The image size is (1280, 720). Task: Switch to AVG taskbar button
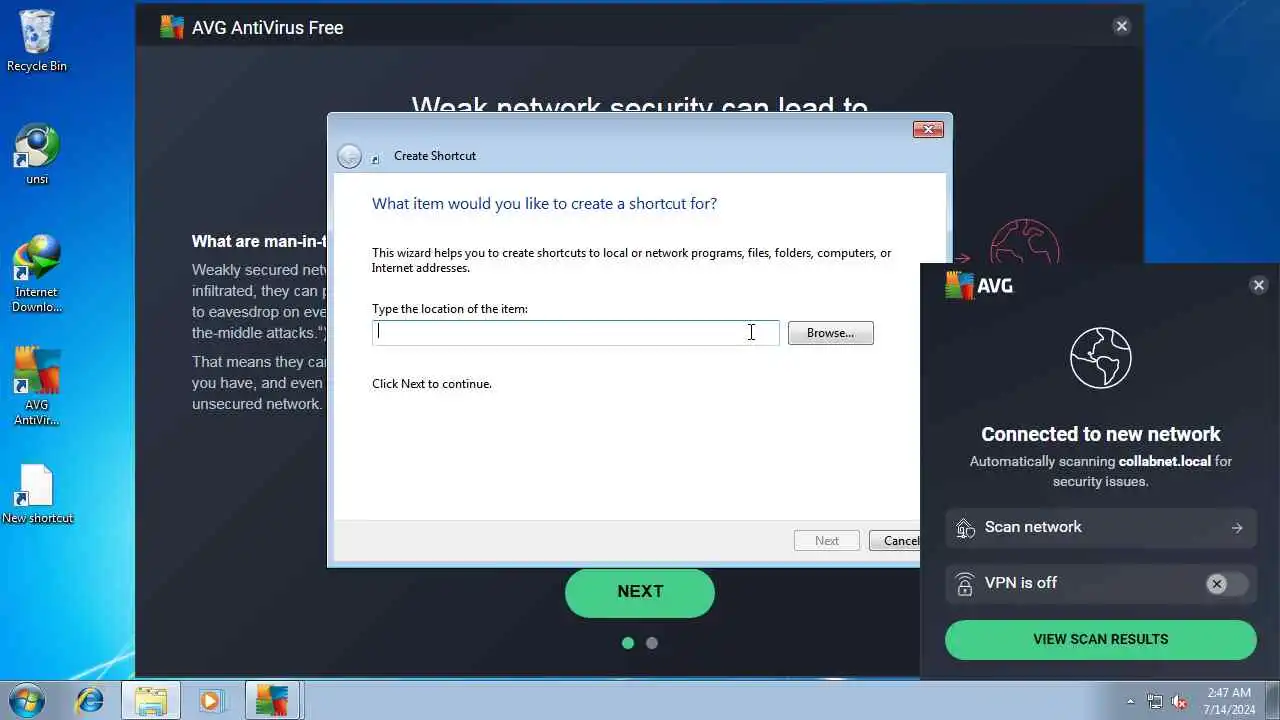tap(271, 700)
